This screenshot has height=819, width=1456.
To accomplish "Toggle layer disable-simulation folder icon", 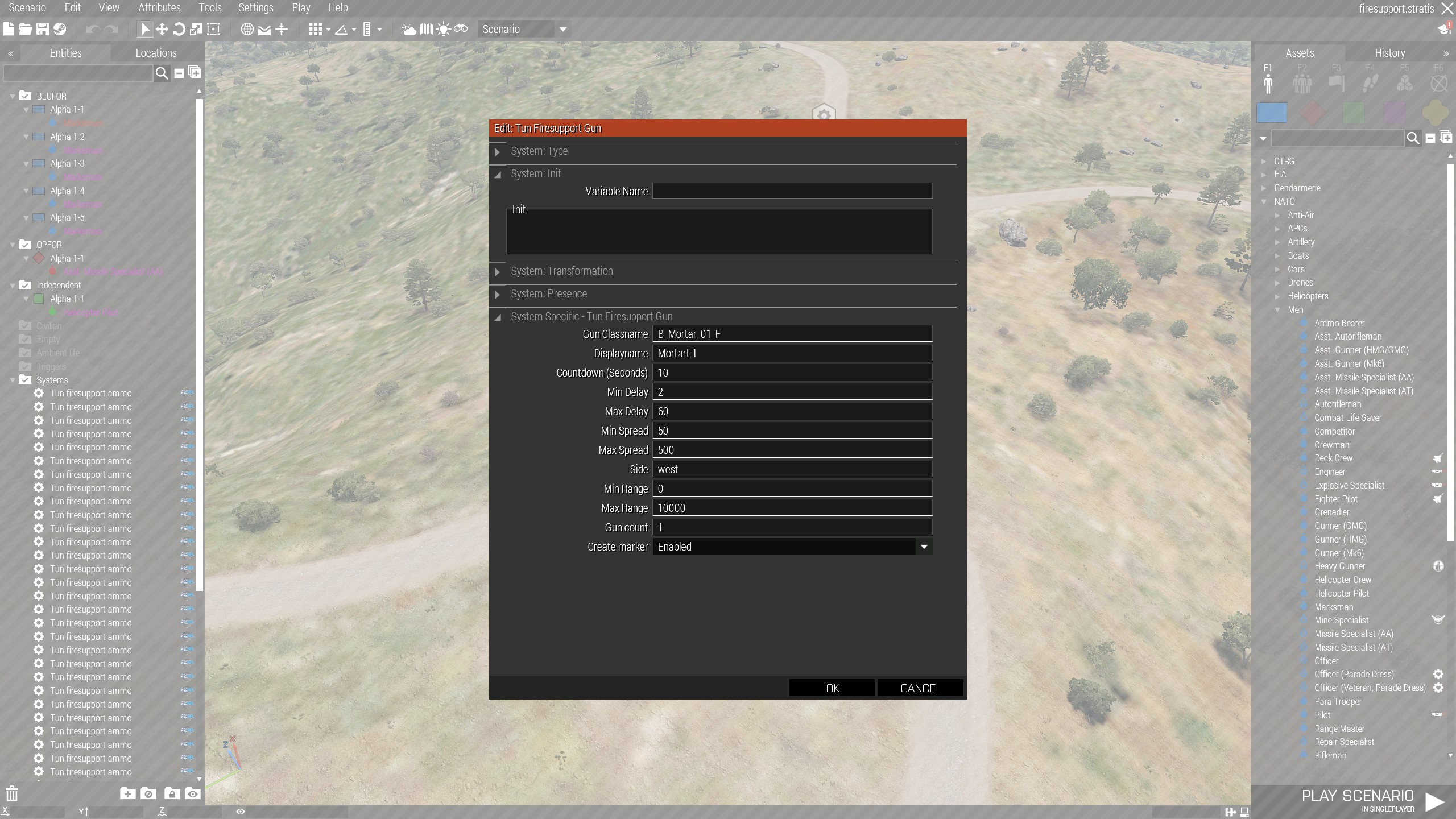I will coord(148,794).
